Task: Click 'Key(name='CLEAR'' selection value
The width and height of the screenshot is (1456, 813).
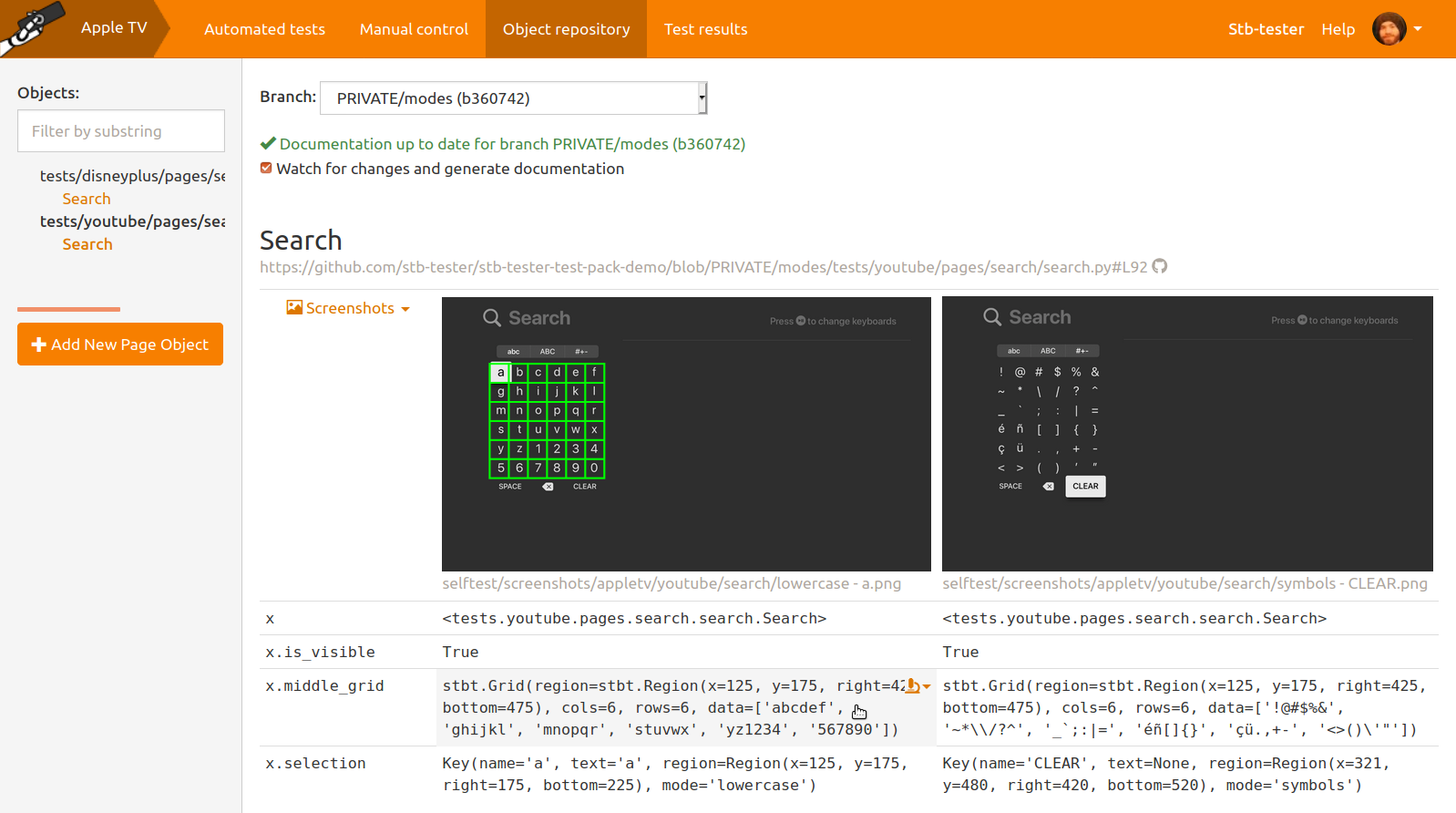Action: 1166,774
